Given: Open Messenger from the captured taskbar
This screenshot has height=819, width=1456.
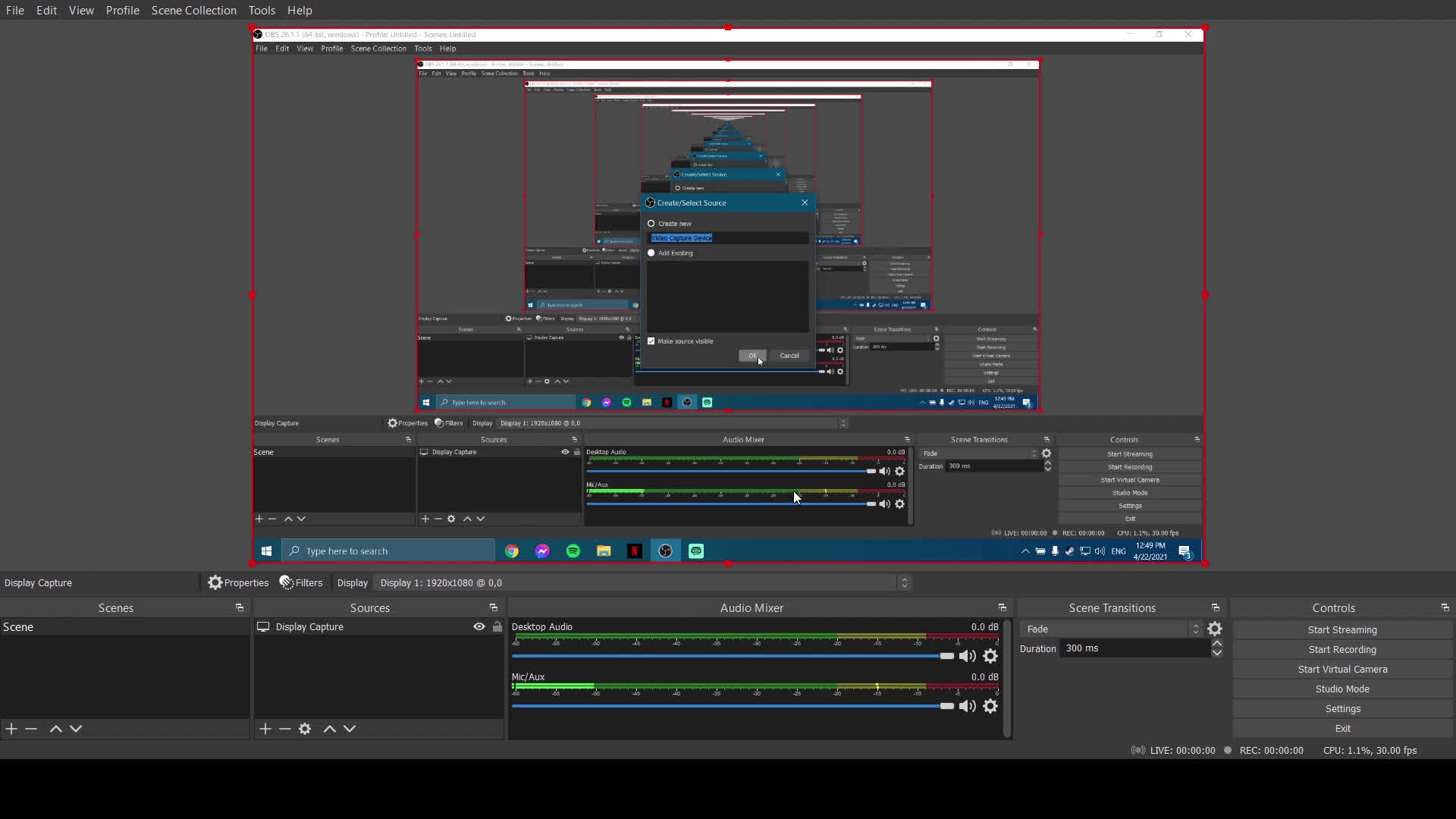Looking at the screenshot, I should pyautogui.click(x=542, y=551).
